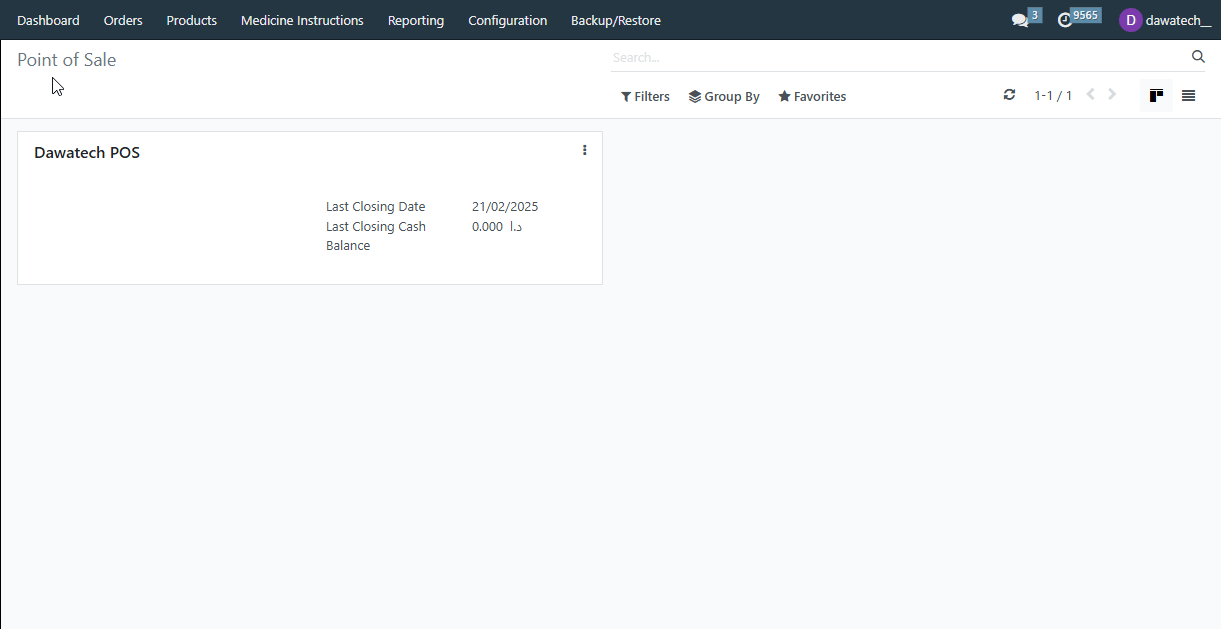Open the conversations chat icon
The height and width of the screenshot is (629, 1221).
[x=1019, y=20]
